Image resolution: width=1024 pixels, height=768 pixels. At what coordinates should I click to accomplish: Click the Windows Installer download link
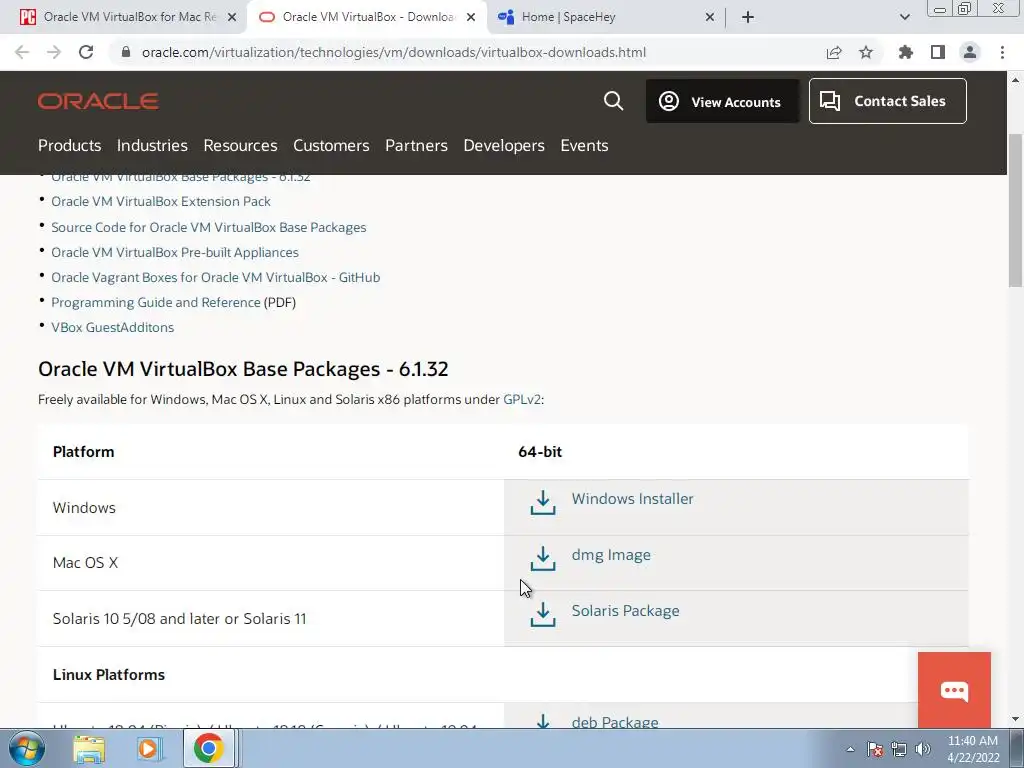coord(632,498)
